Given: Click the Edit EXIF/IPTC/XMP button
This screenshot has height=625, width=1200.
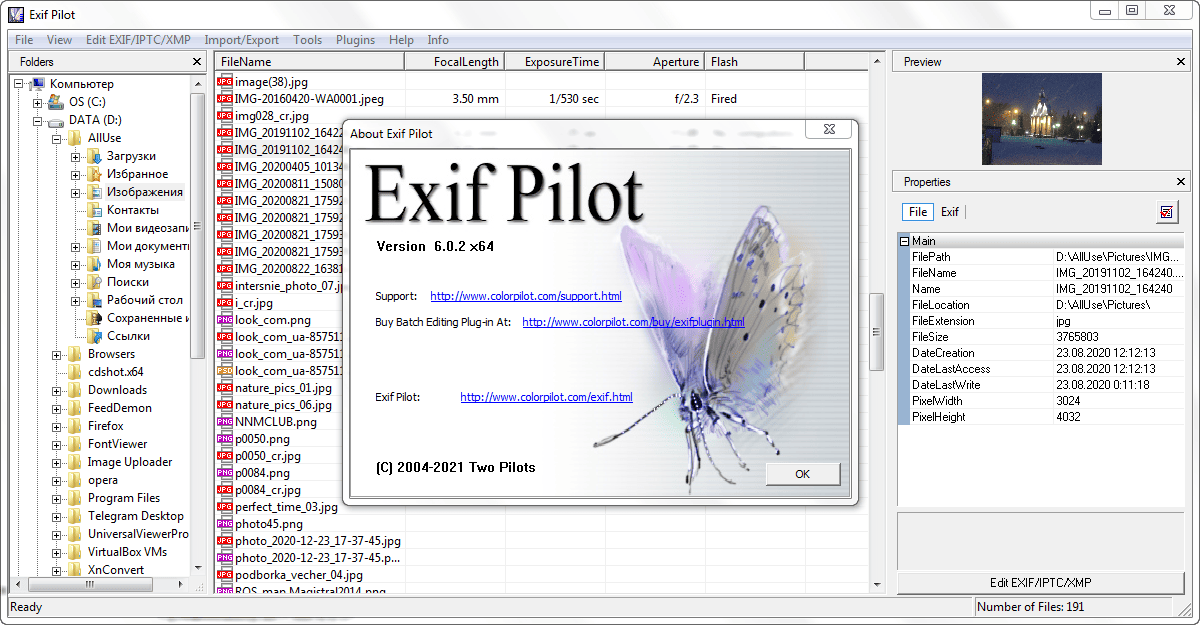Looking at the screenshot, I should [x=1041, y=582].
